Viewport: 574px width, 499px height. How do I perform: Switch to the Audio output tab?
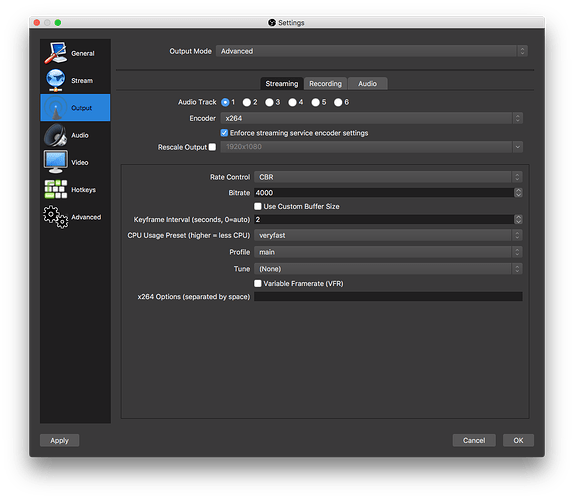367,84
